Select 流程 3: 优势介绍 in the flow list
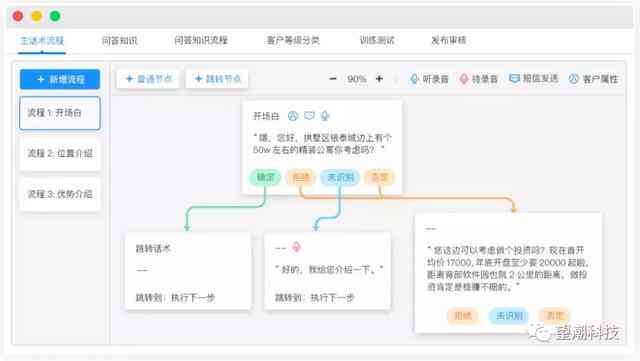The height and width of the screenshot is (361, 640). coord(60,194)
